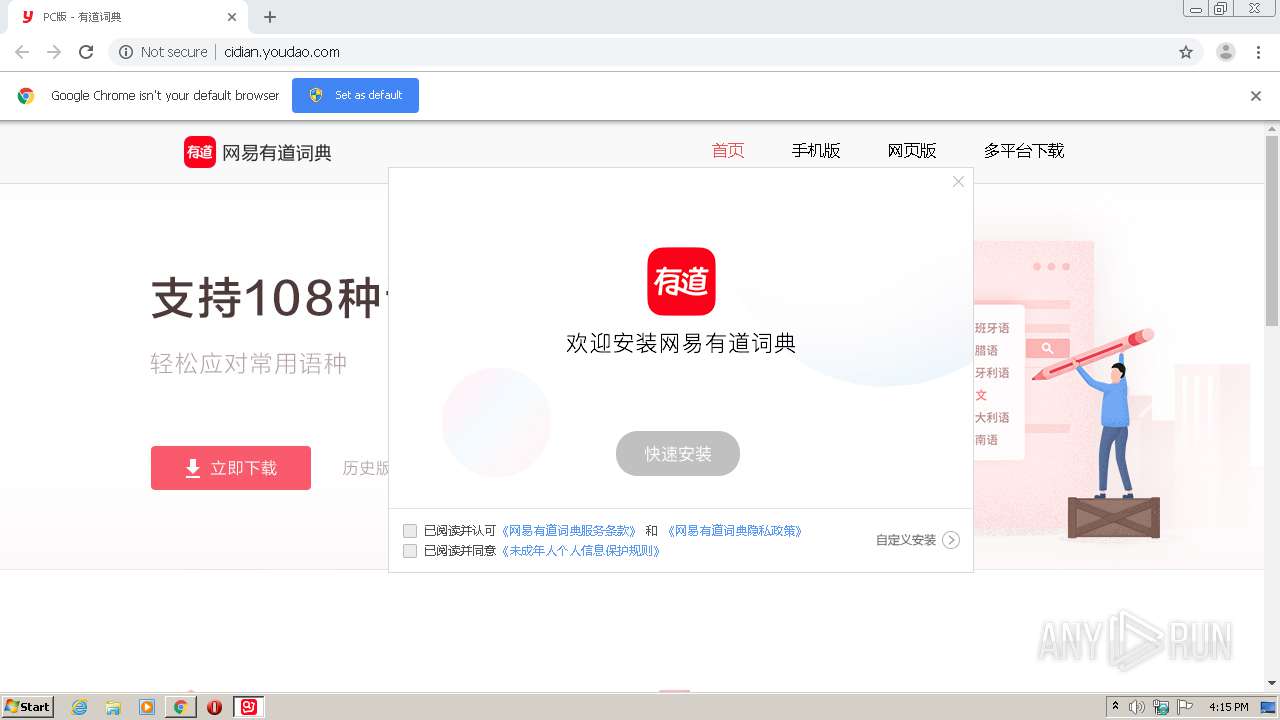Open the 多平台下载 navigation item
Viewport: 1280px width, 720px height.
pyautogui.click(x=1024, y=151)
